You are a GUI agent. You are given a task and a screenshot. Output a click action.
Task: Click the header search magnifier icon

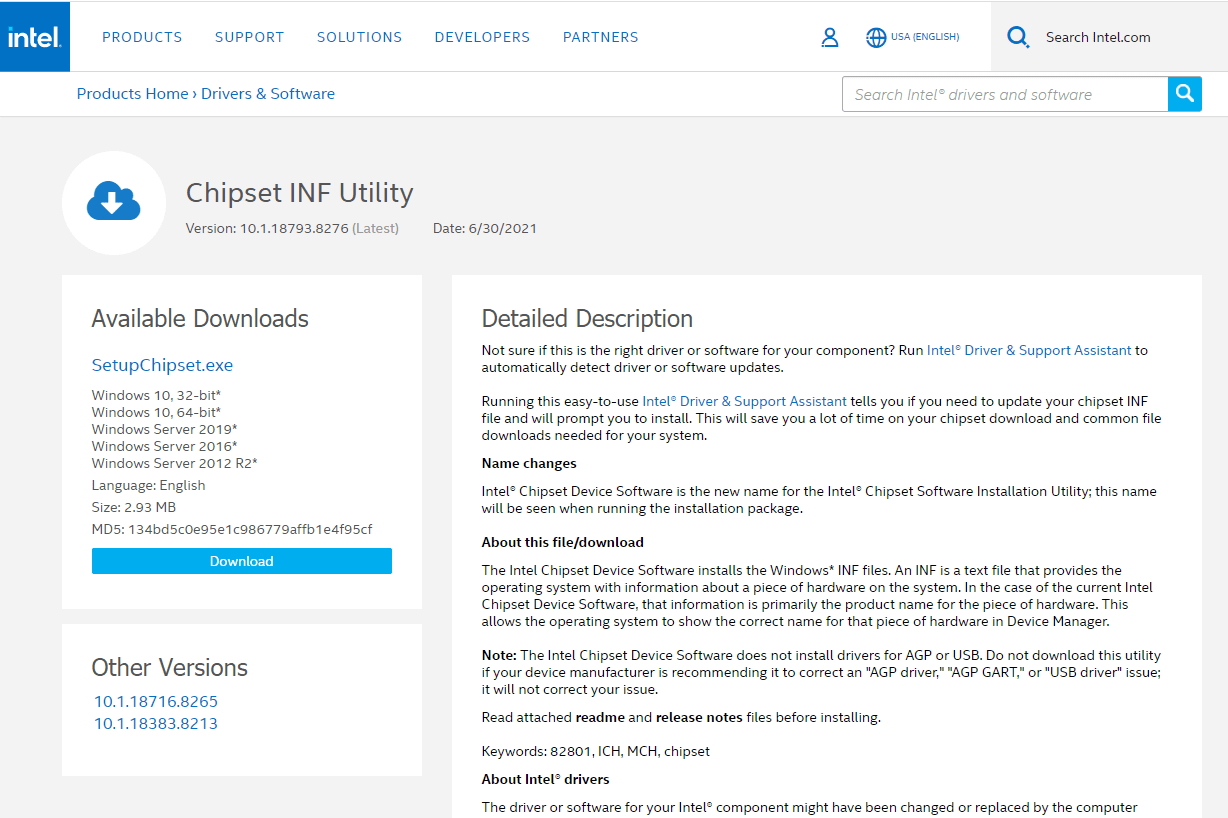[x=1018, y=37]
